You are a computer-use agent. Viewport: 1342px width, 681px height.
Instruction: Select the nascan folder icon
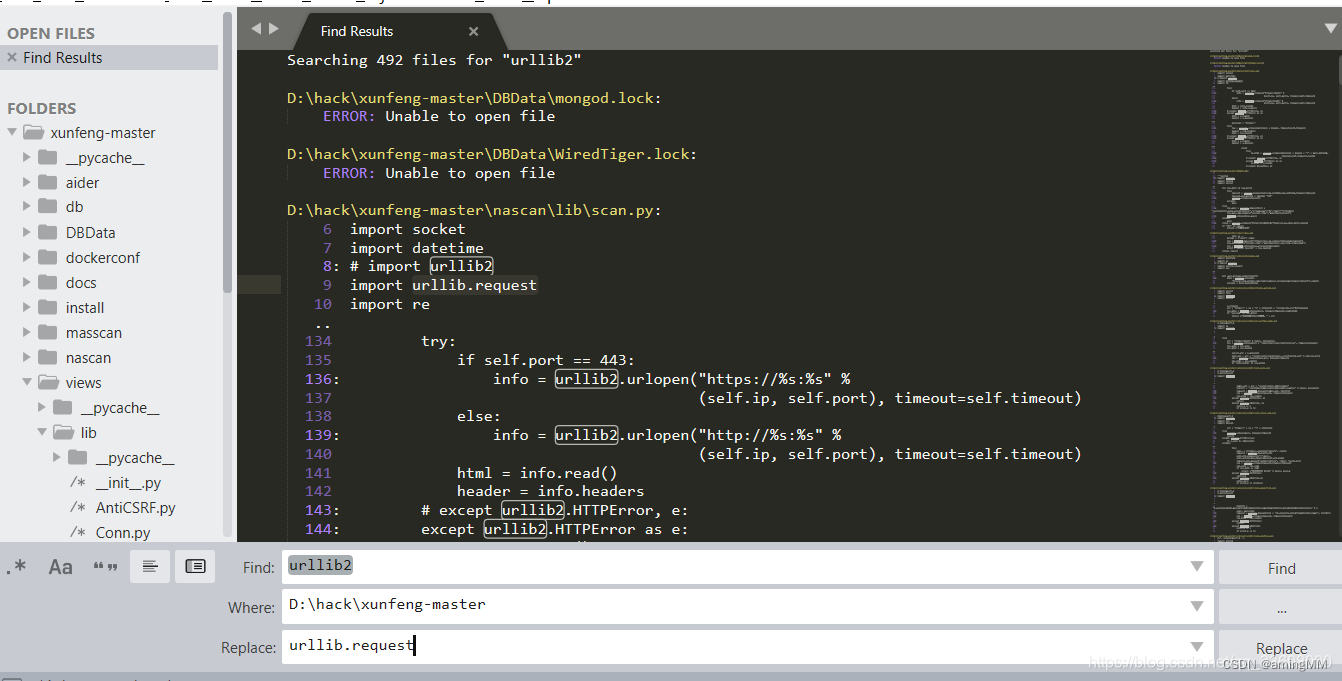pos(48,357)
